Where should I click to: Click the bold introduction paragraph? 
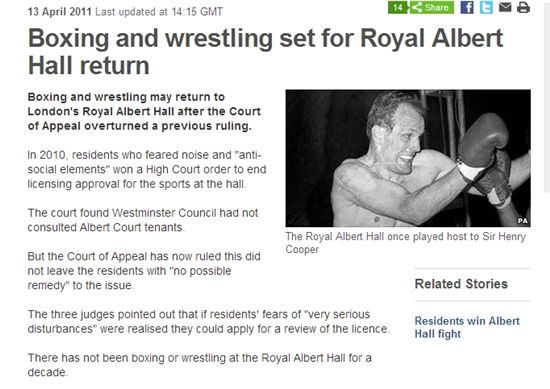tap(144, 112)
